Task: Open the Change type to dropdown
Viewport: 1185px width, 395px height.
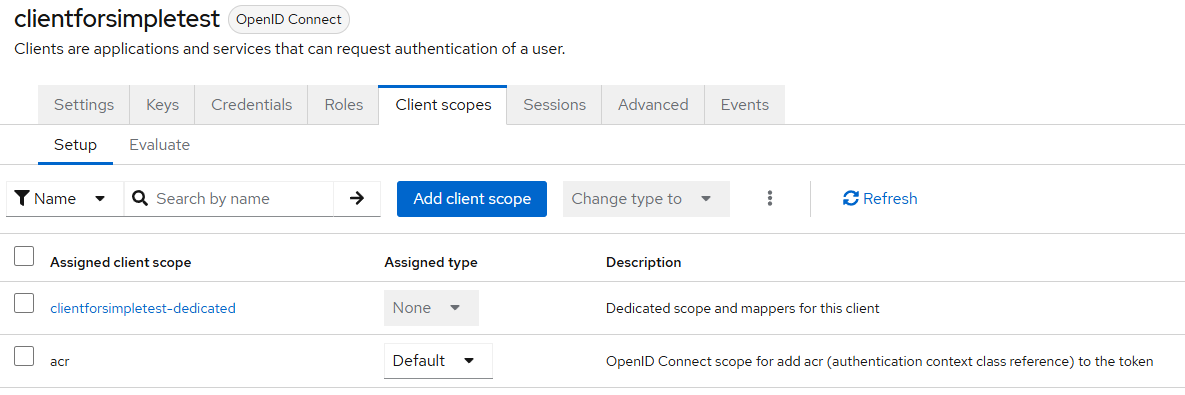Action: coord(646,199)
